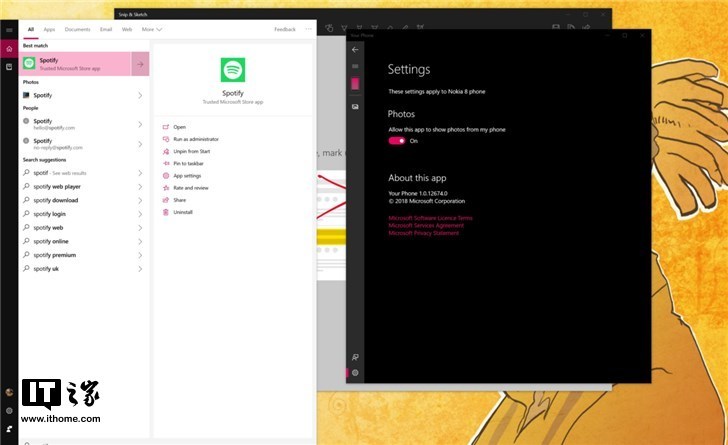728x445 pixels.
Task: Open search settings gear in left sidebar
Action: pyautogui.click(x=9, y=411)
